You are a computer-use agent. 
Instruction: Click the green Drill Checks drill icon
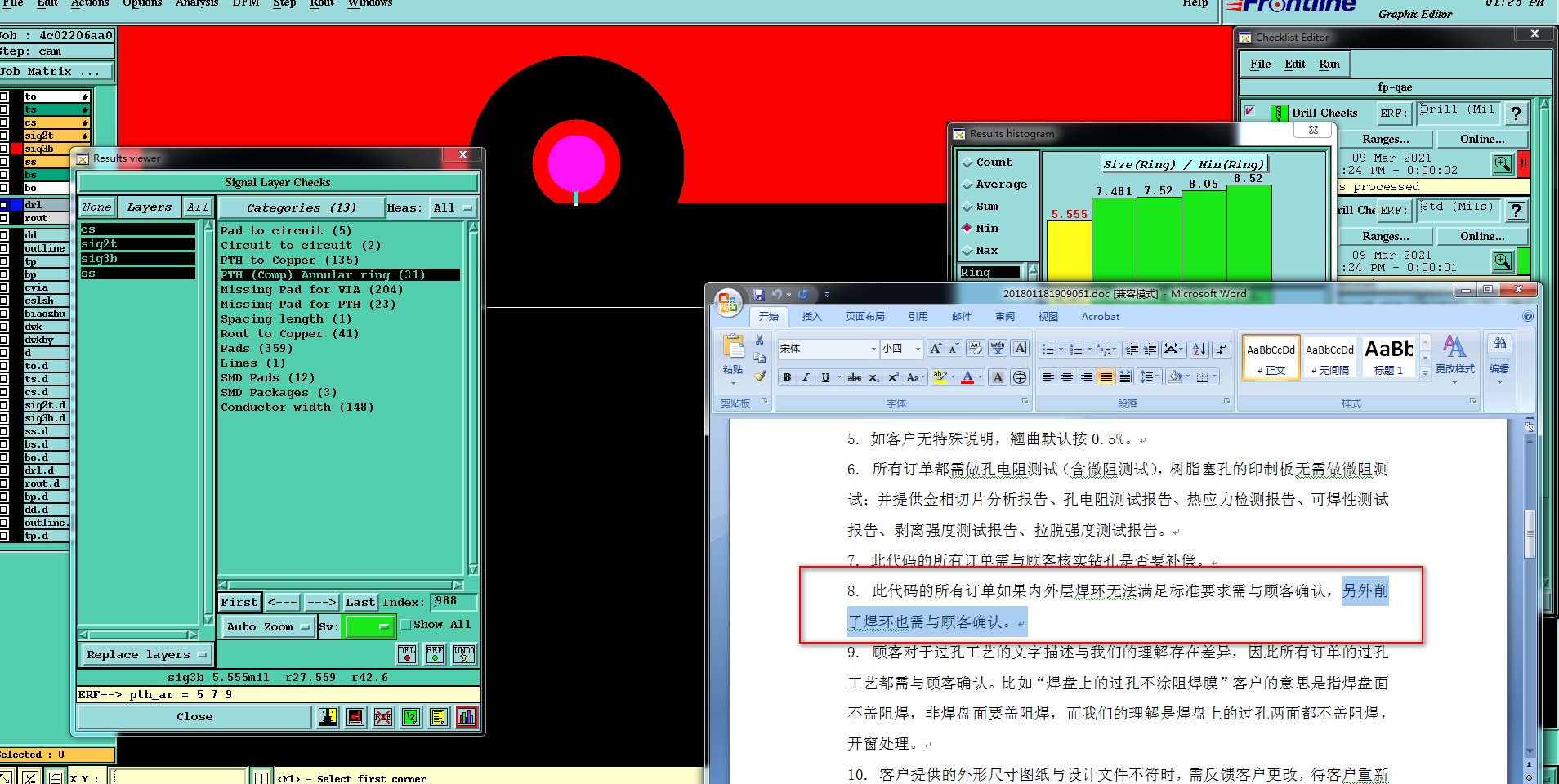coord(1280,114)
